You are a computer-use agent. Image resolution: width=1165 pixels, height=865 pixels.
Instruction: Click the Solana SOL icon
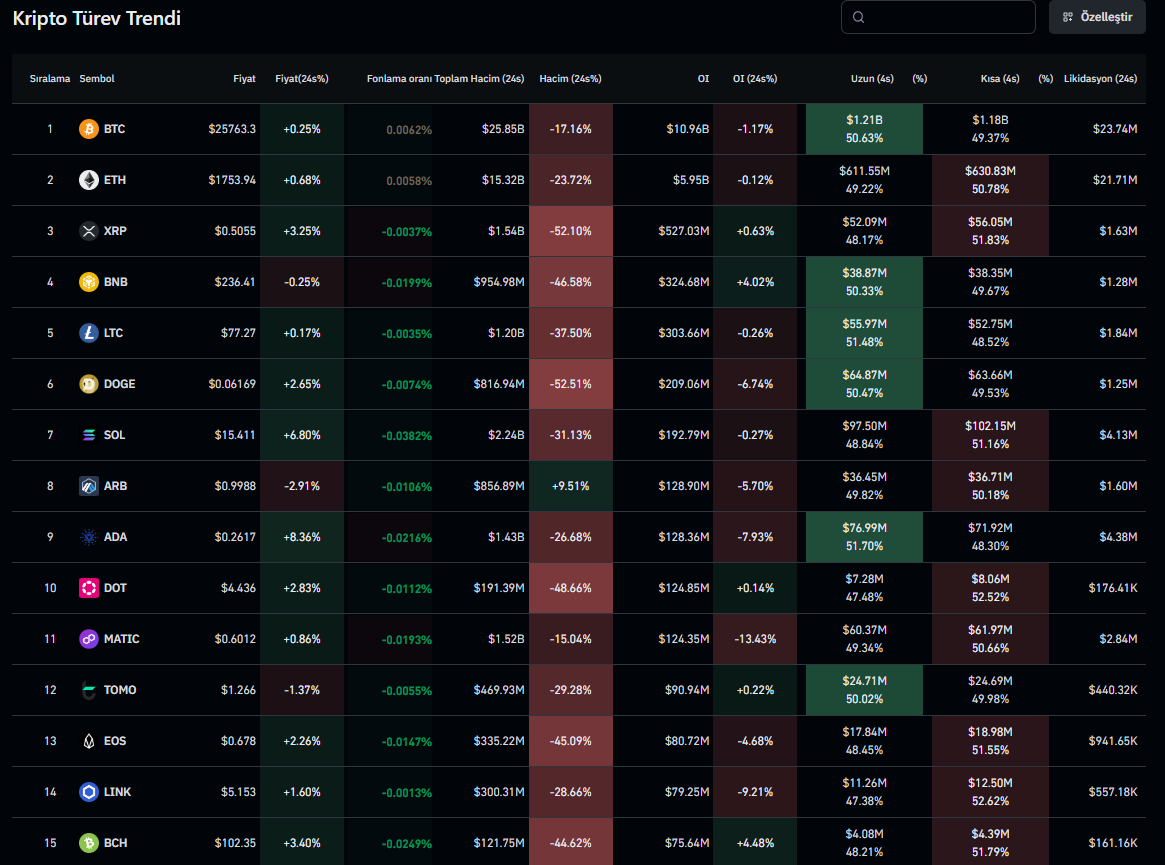click(89, 435)
